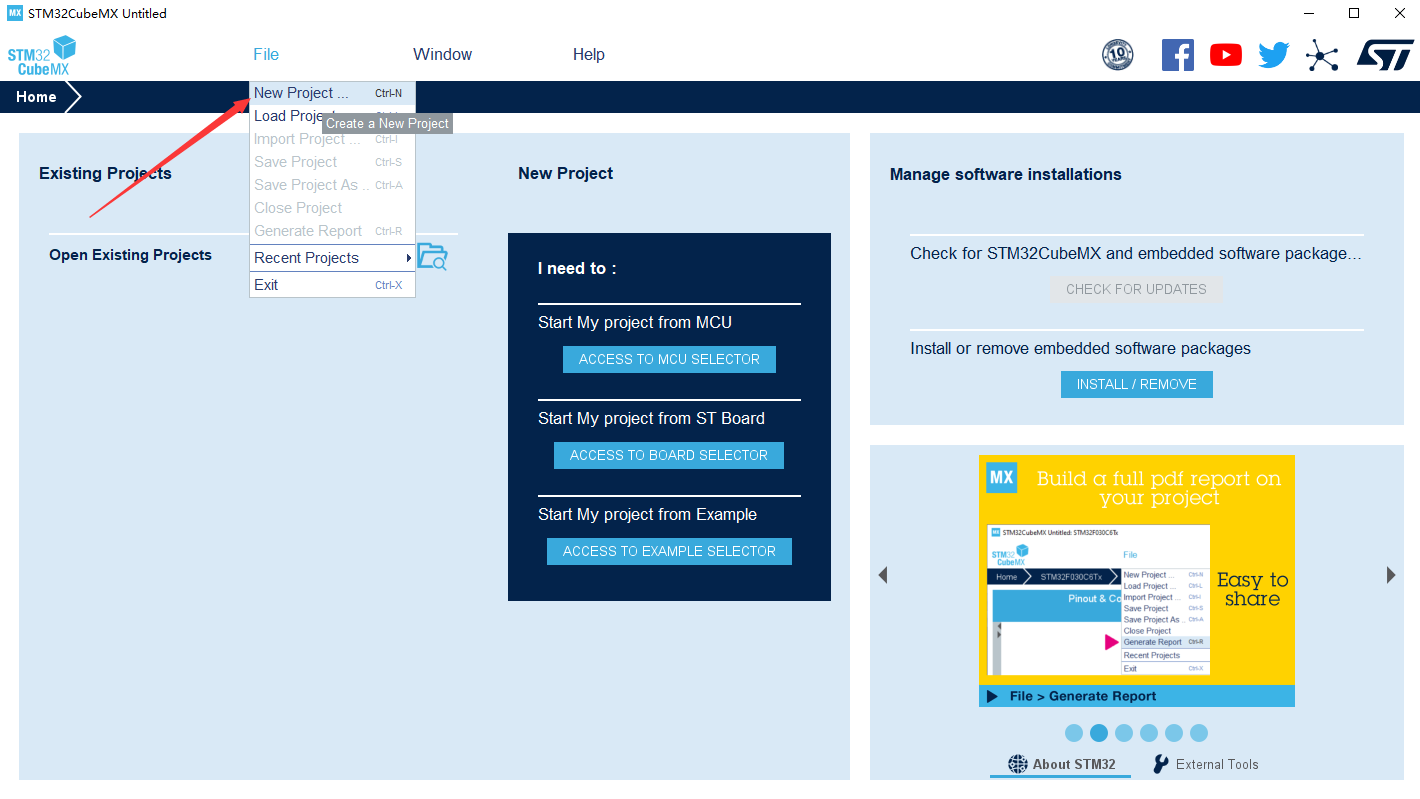Image resolution: width=1420 pixels, height=799 pixels.
Task: Click the External Tools wrench icon
Action: tap(1161, 764)
